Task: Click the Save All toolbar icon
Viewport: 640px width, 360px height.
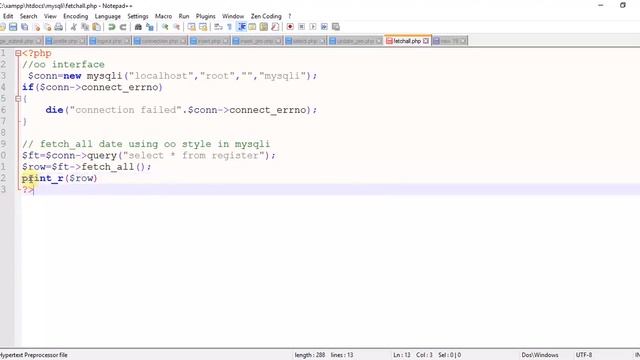Action: pyautogui.click(x=24, y=27)
